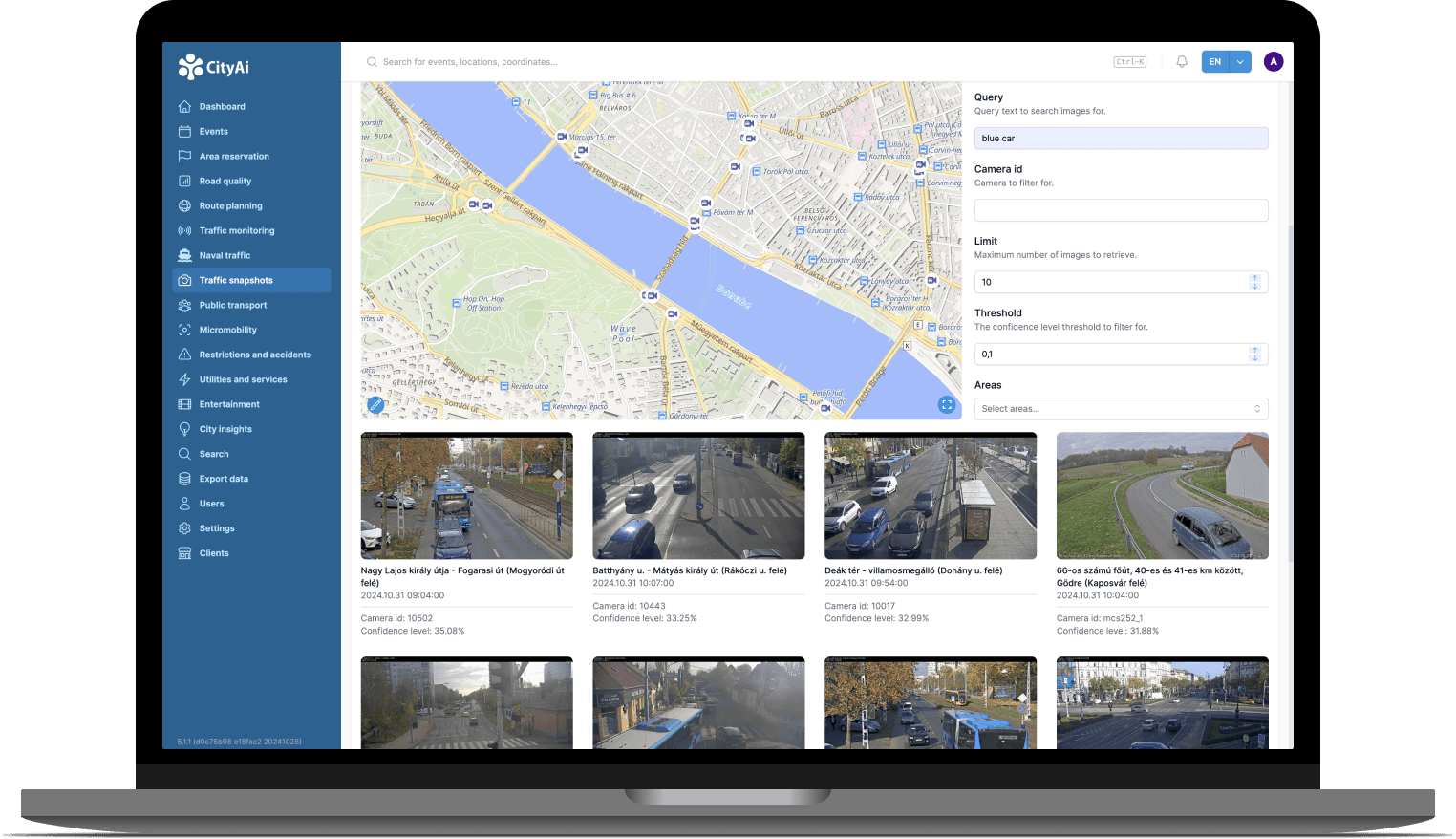Image resolution: width=1456 pixels, height=839 pixels.
Task: Click the page vertical scrollbar
Action: pyautogui.click(x=1290, y=392)
